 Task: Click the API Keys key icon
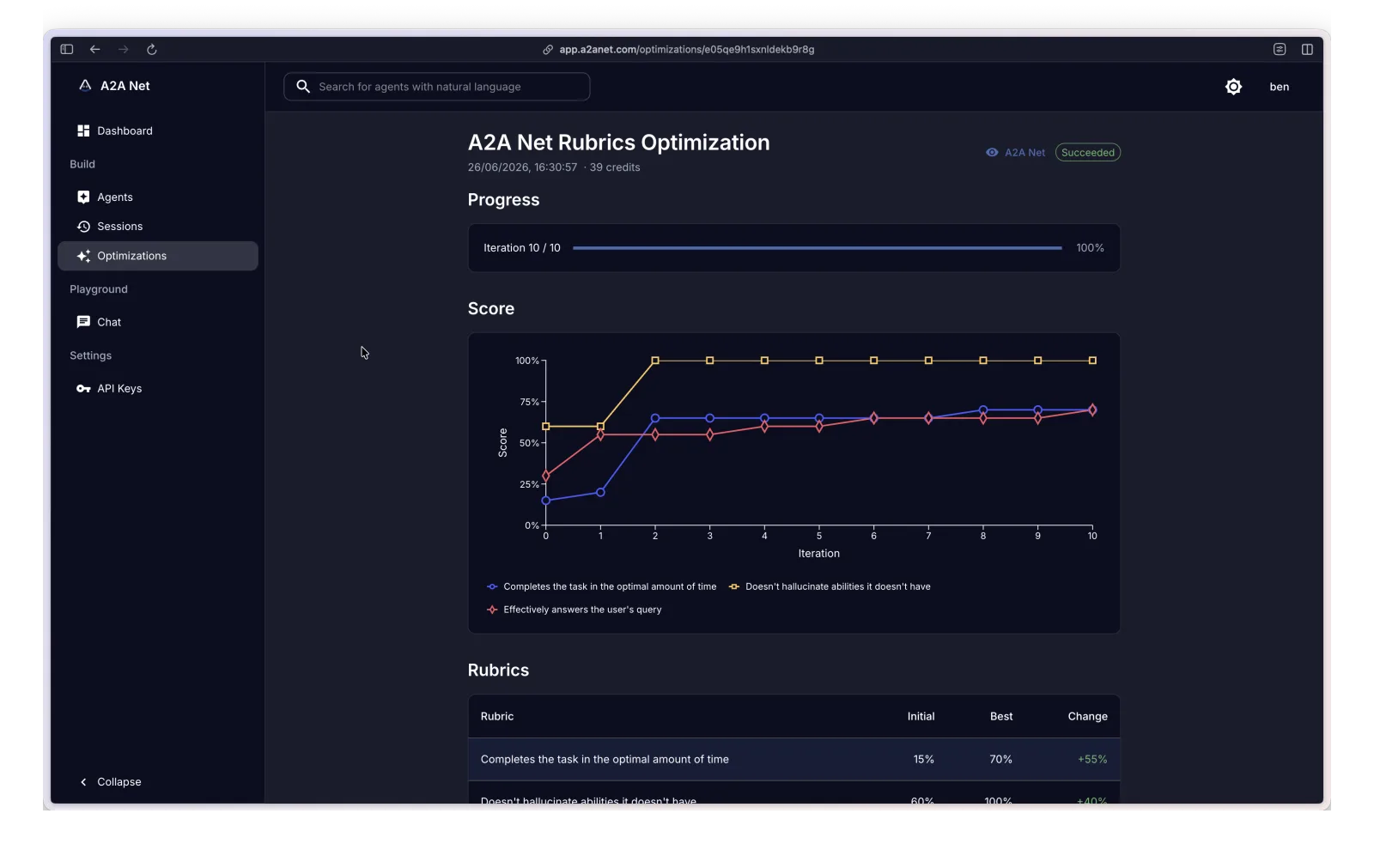click(x=83, y=389)
